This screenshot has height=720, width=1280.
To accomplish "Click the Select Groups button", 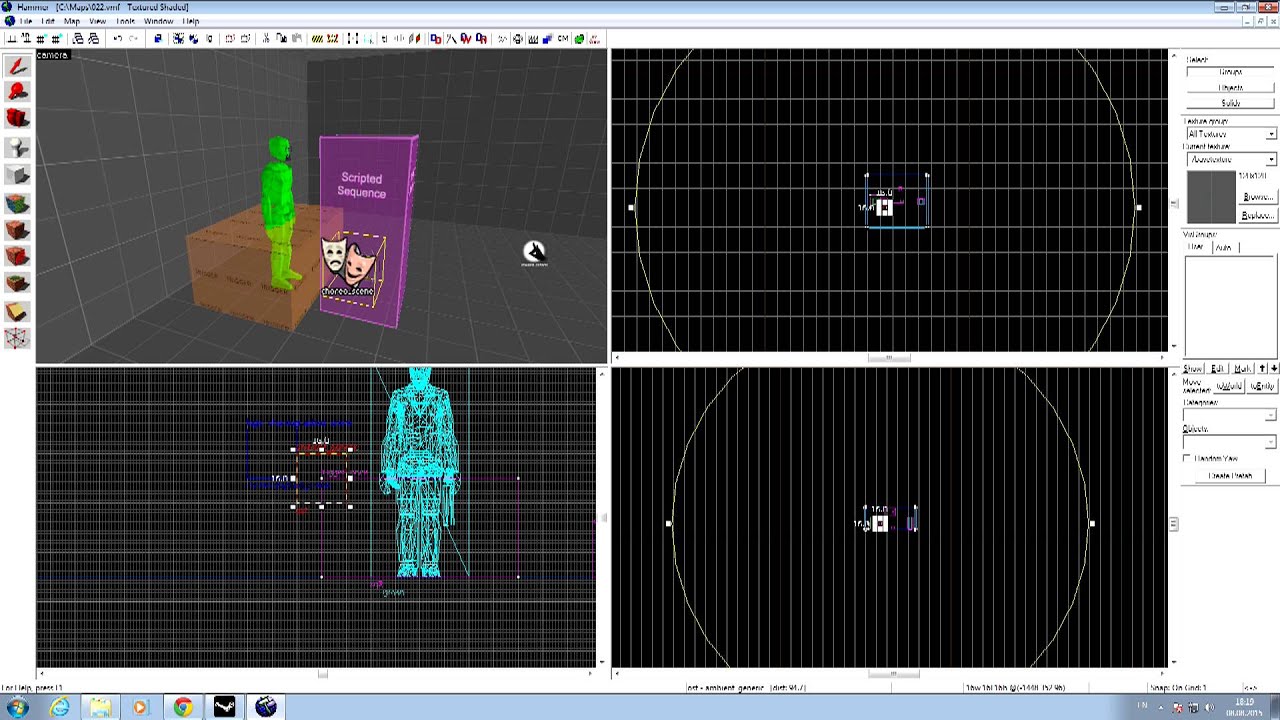I will (x=1231, y=72).
